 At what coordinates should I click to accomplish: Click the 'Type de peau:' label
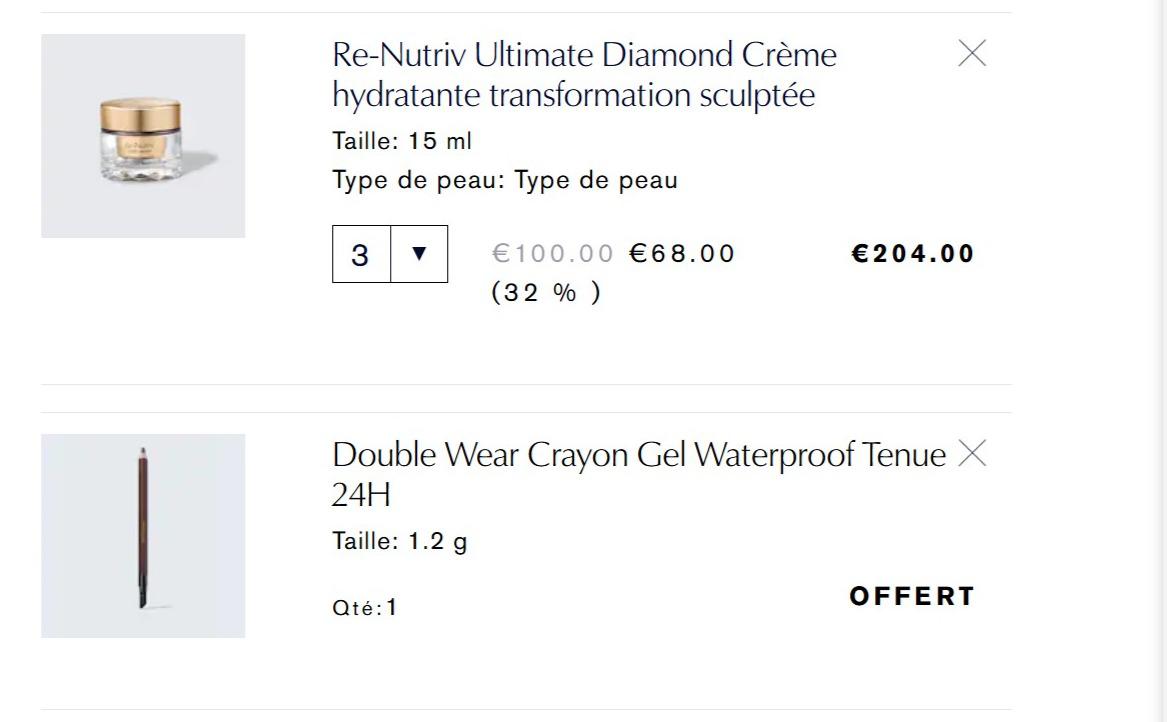pyautogui.click(x=420, y=181)
